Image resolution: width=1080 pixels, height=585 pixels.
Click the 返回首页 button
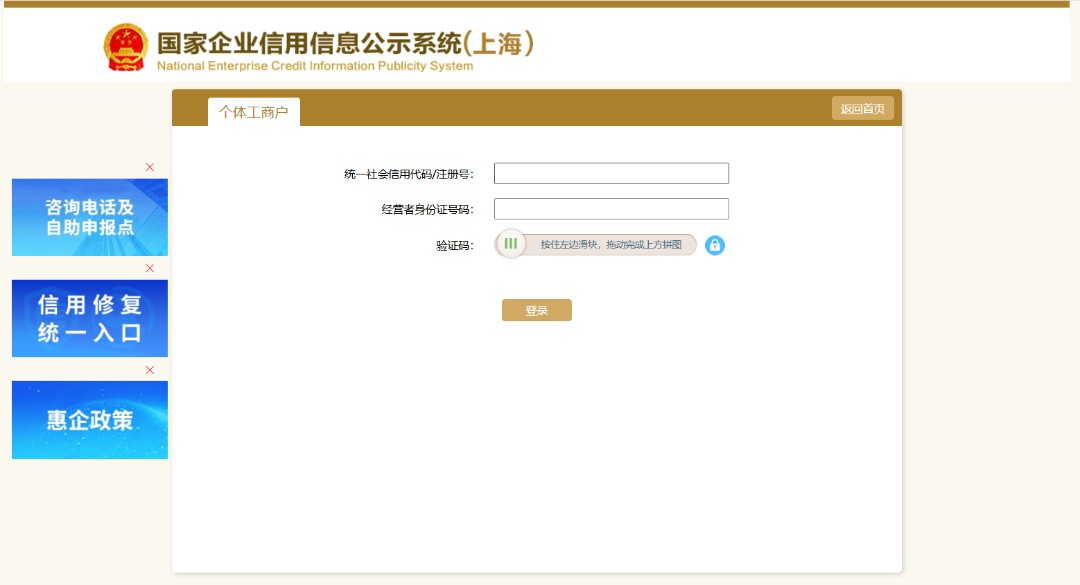pos(862,109)
